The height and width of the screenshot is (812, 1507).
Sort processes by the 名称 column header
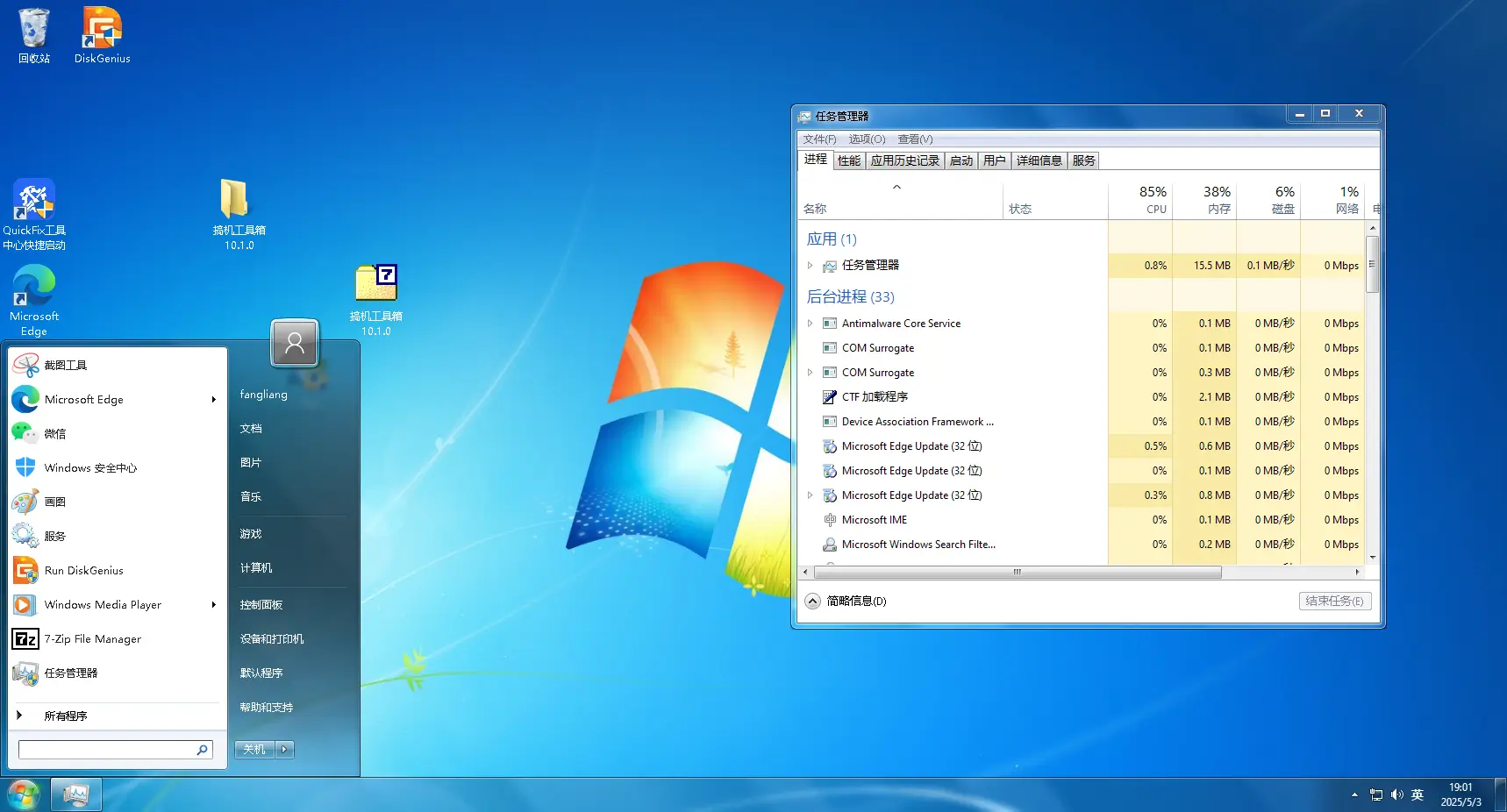(901, 200)
